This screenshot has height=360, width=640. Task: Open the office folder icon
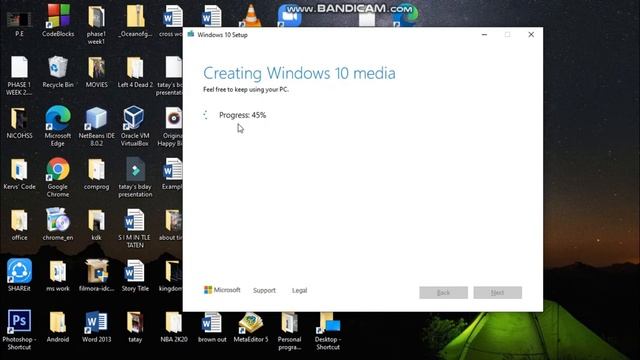[19, 225]
